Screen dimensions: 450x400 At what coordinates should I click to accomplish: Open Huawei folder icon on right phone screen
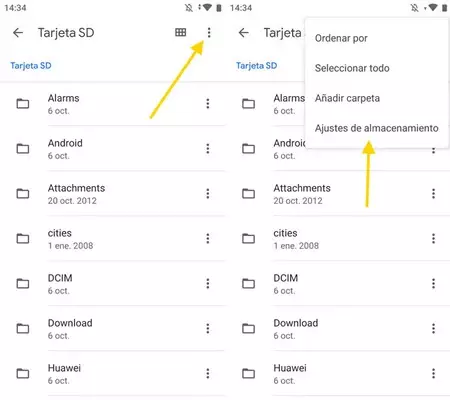point(248,373)
